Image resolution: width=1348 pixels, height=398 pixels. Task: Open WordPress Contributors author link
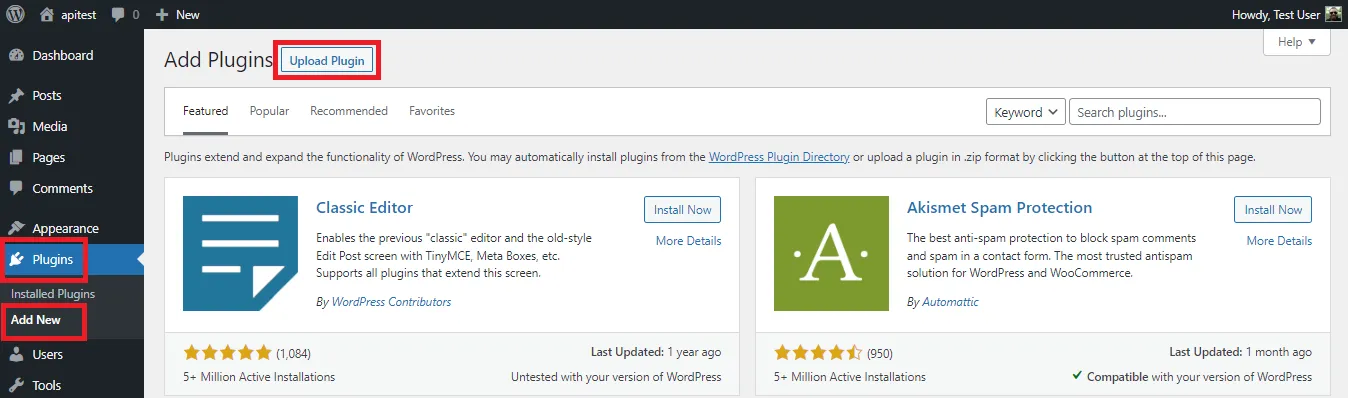pyautogui.click(x=391, y=302)
